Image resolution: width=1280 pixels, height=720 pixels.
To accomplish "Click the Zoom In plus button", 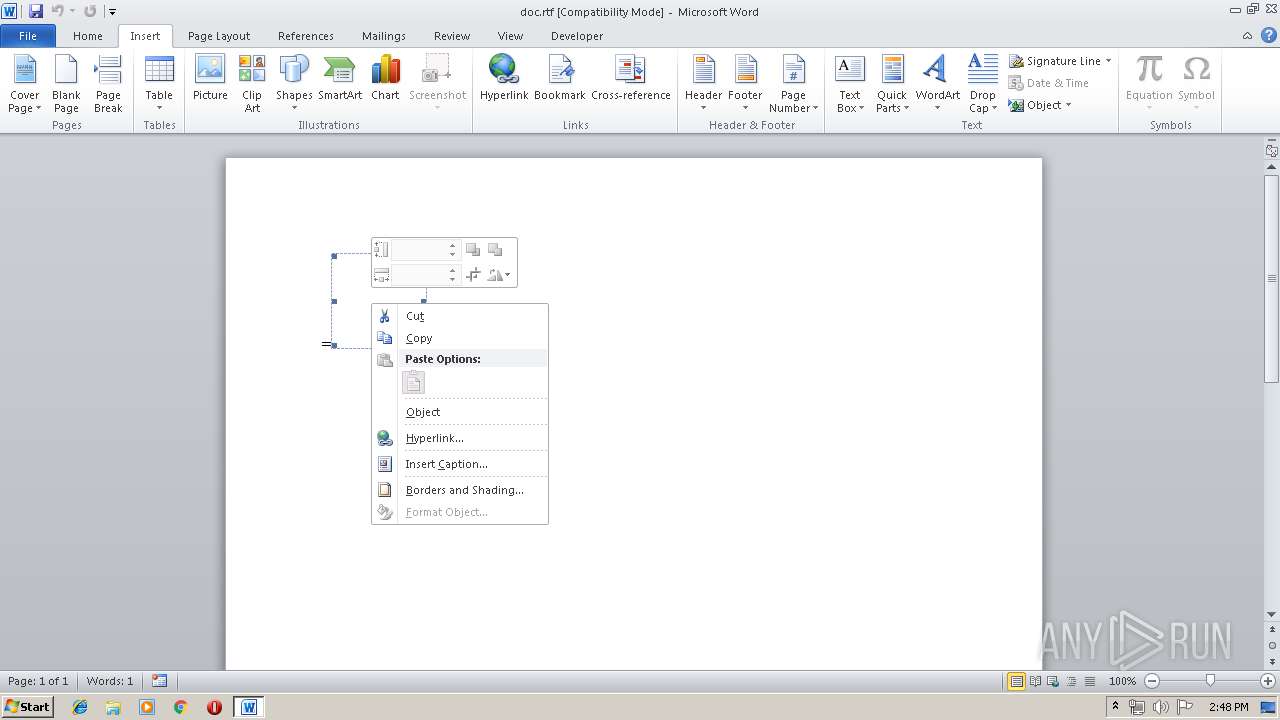I will pyautogui.click(x=1268, y=681).
